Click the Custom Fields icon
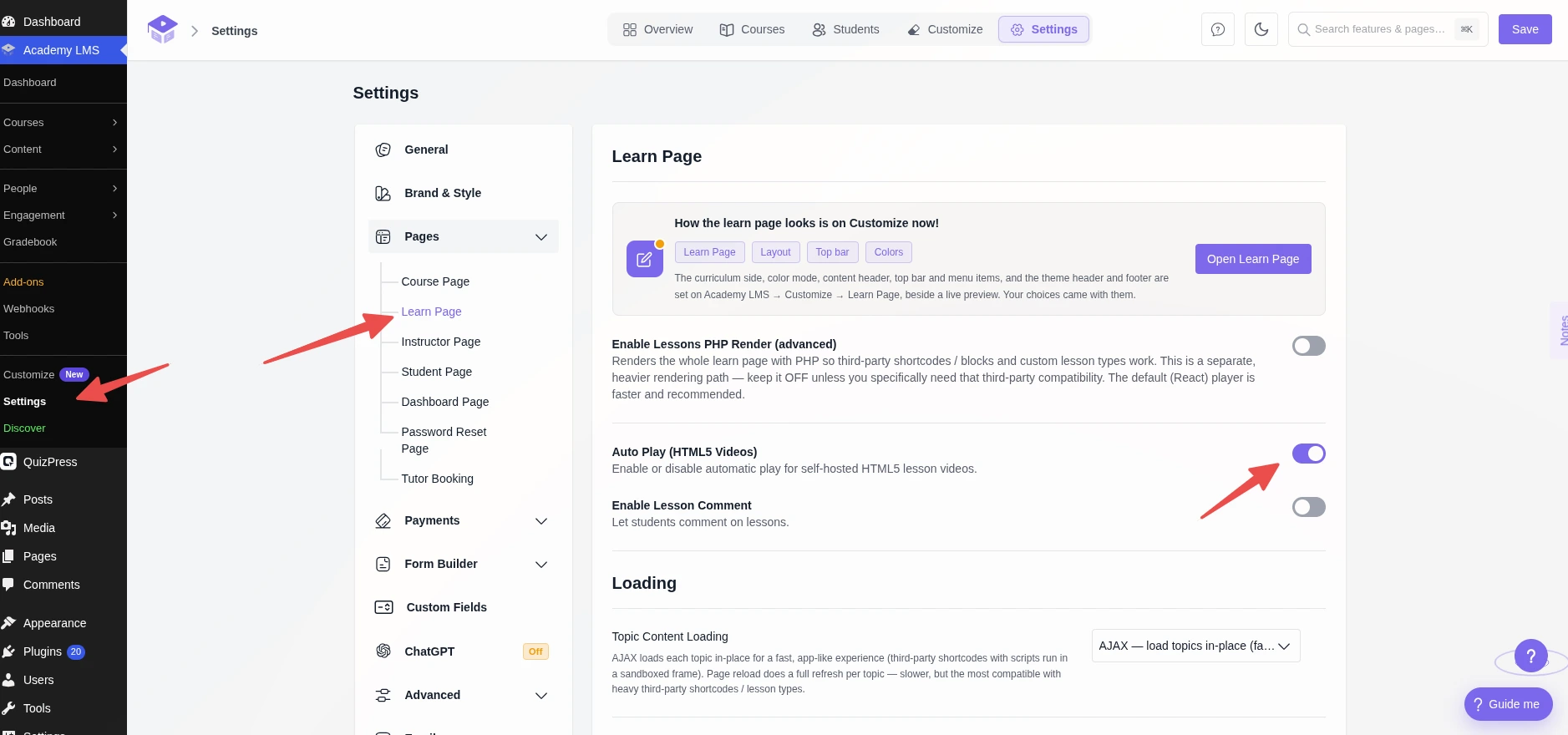The height and width of the screenshot is (735, 1568). [x=384, y=607]
